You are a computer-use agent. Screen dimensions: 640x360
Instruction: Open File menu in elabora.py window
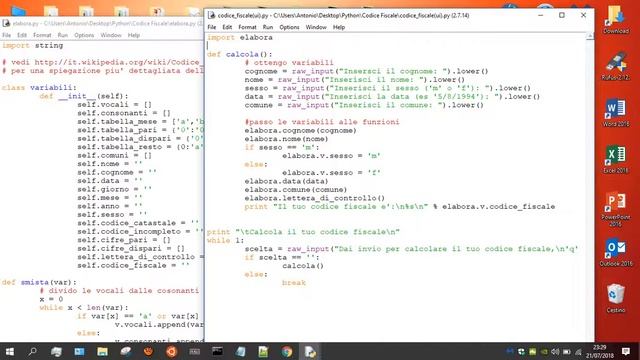7,36
